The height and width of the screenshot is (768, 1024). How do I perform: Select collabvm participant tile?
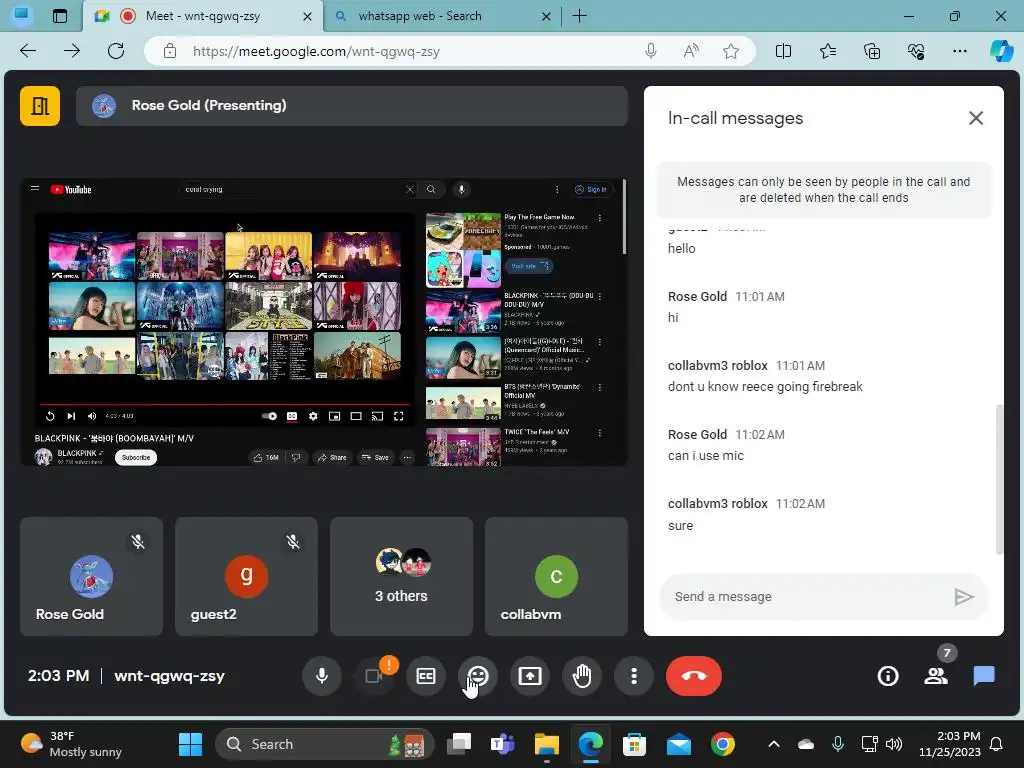(x=556, y=576)
